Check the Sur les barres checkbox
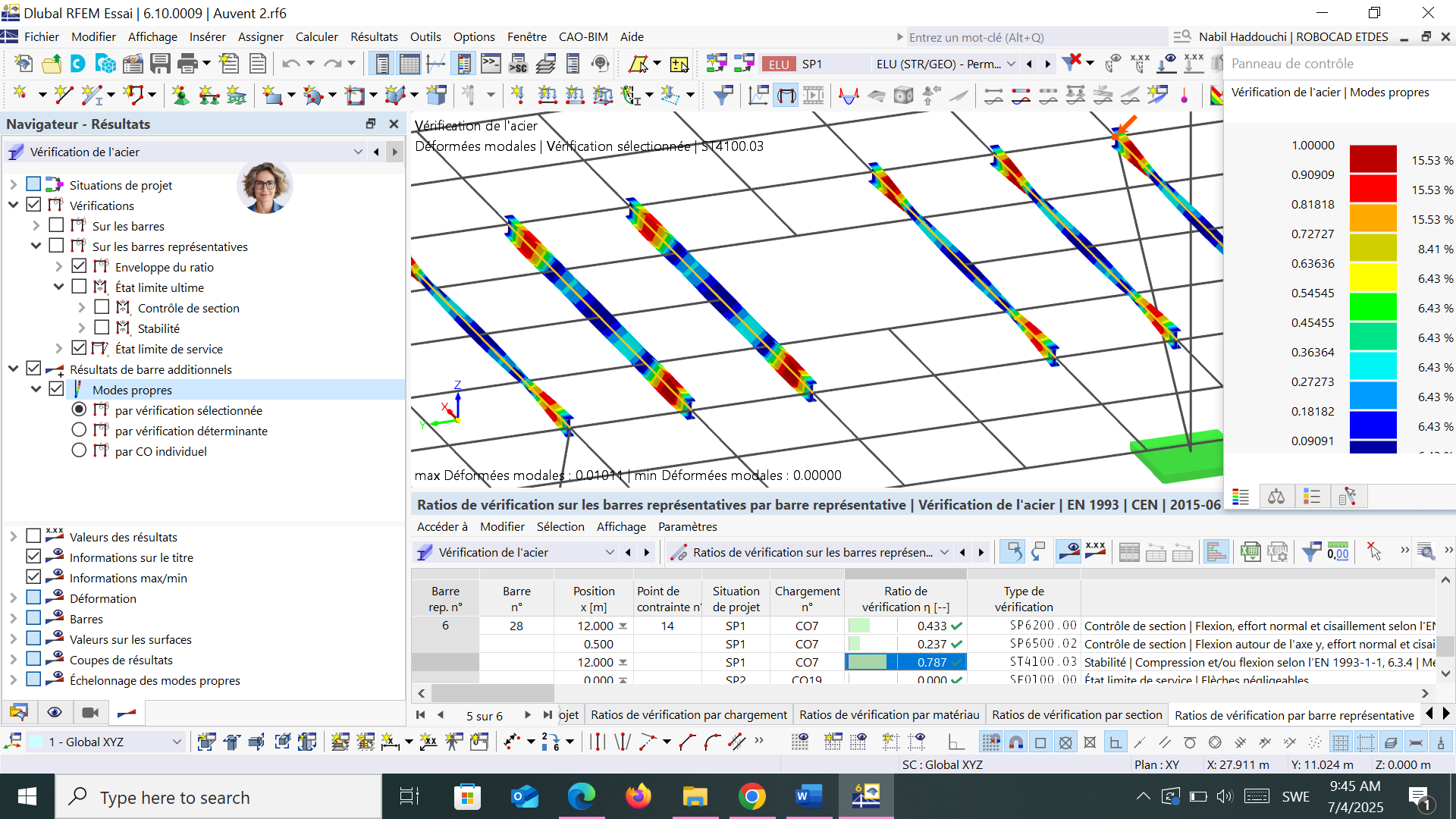Viewport: 1456px width, 819px height. click(x=56, y=225)
